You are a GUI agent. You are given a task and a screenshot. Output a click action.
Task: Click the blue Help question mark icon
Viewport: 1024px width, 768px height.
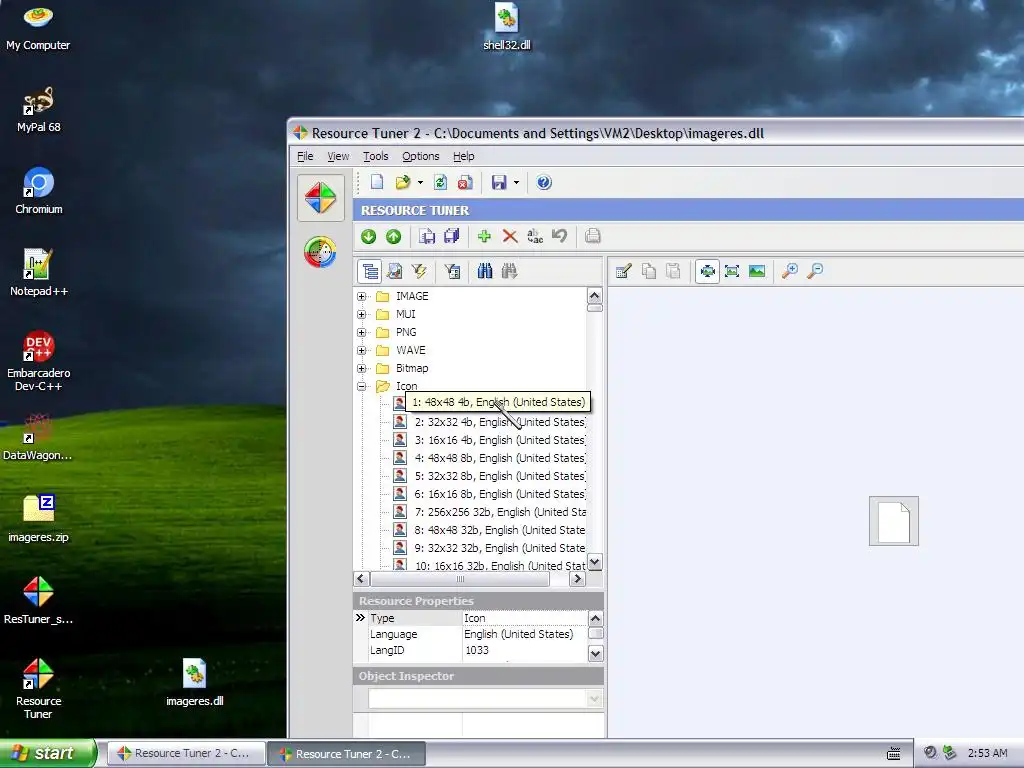tap(544, 182)
